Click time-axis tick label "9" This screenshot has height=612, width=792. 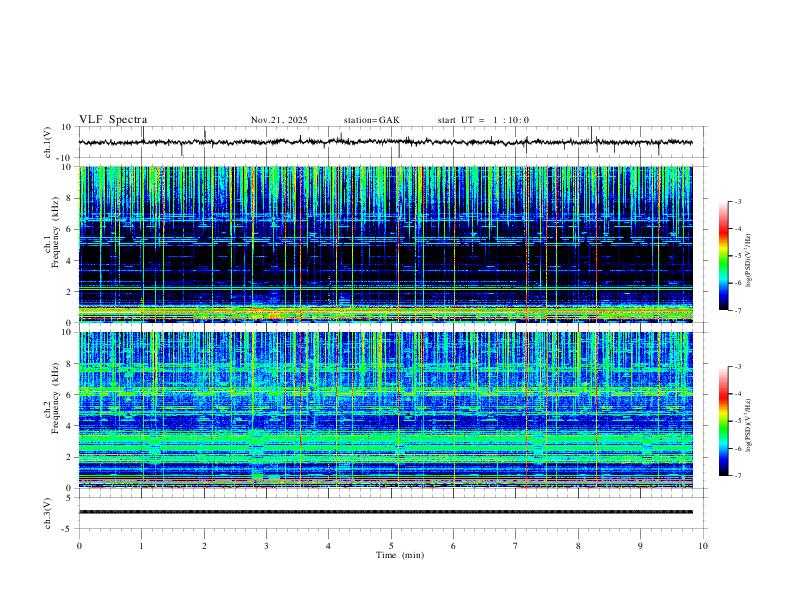640,546
